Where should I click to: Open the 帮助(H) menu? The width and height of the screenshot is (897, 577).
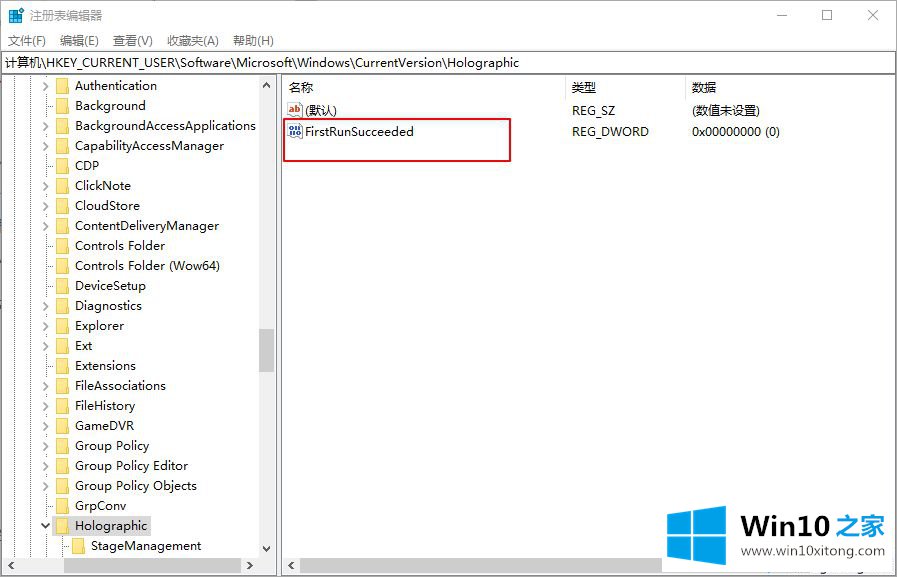(x=253, y=41)
